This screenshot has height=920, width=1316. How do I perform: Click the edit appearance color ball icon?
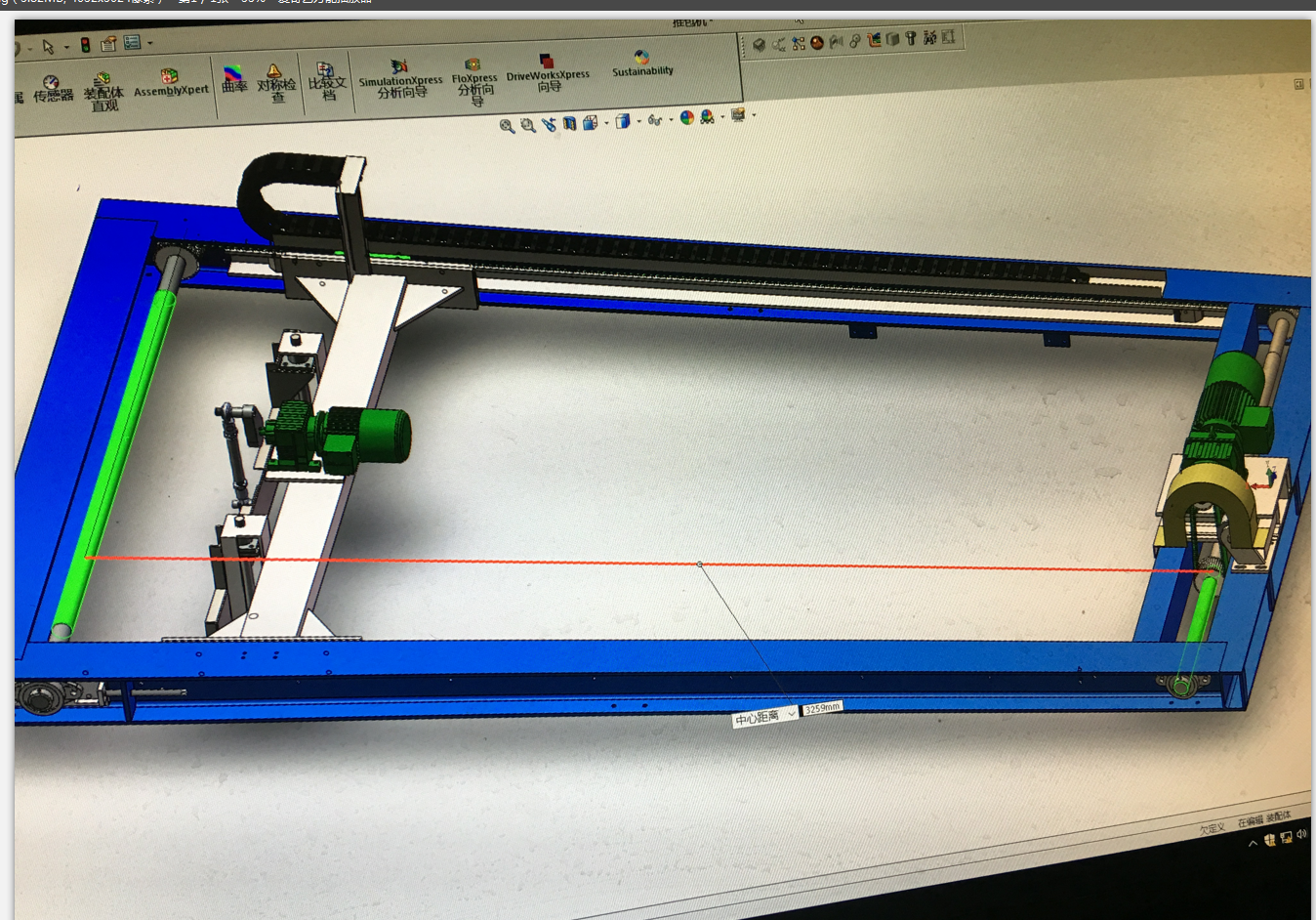(x=687, y=117)
